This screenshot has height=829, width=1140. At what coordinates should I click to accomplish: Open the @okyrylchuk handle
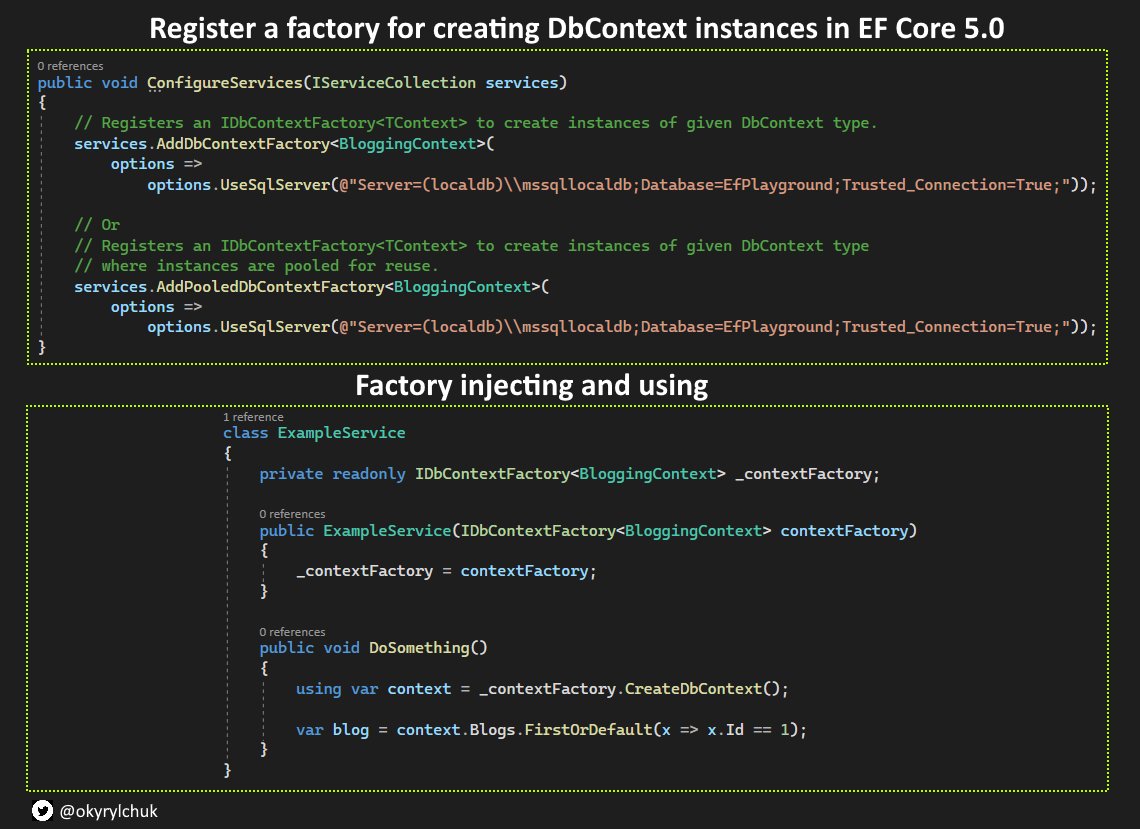[108, 811]
